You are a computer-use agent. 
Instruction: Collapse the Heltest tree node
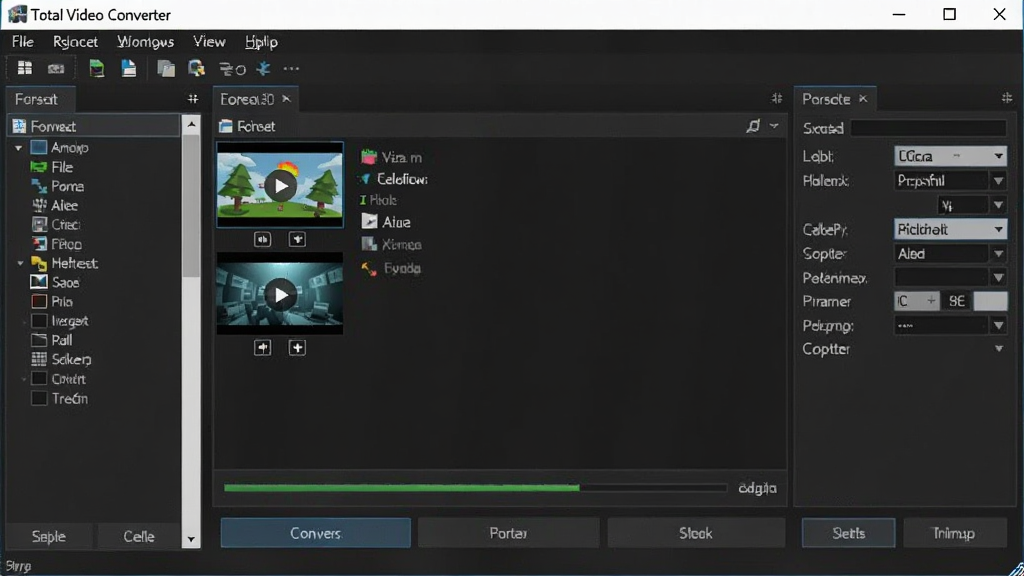pyautogui.click(x=20, y=264)
